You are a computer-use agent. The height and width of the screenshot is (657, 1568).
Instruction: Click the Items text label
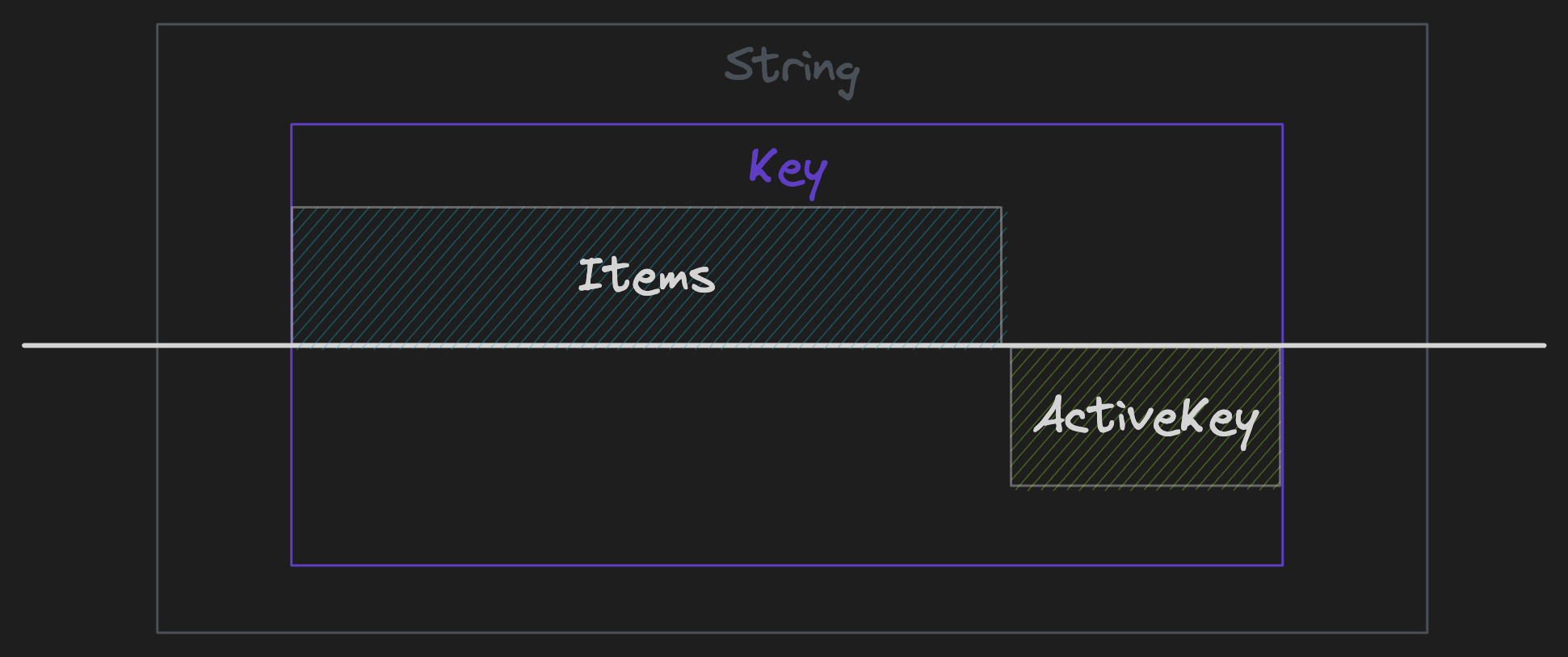tap(646, 276)
